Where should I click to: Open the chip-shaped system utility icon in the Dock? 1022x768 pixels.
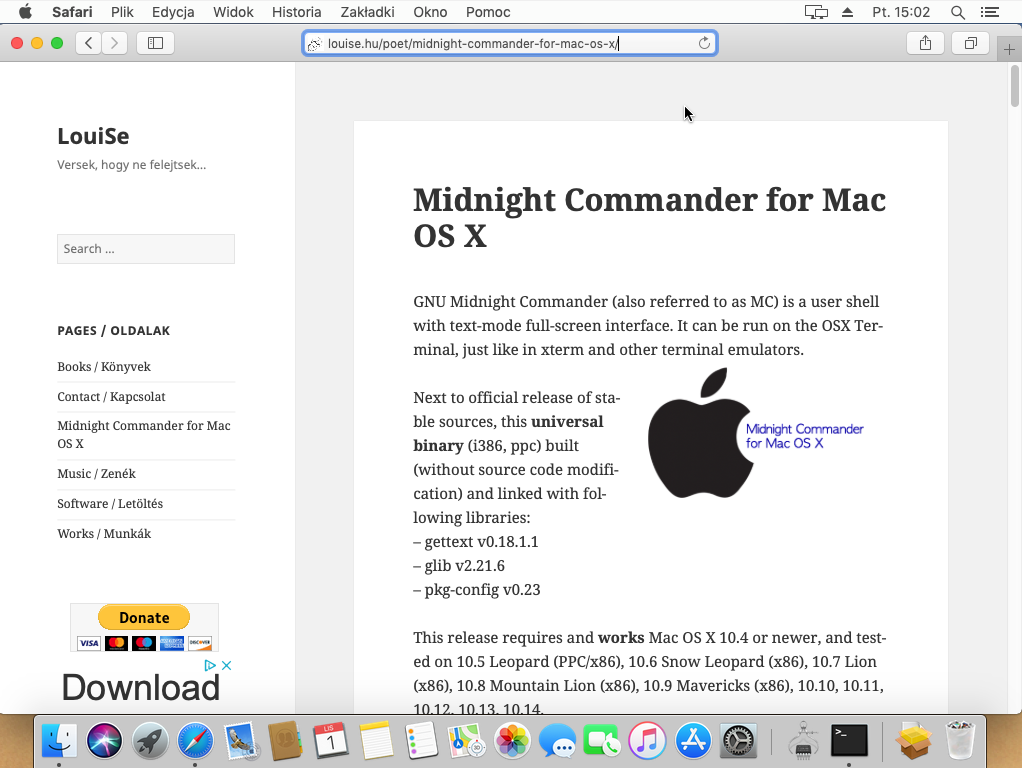pyautogui.click(x=803, y=741)
